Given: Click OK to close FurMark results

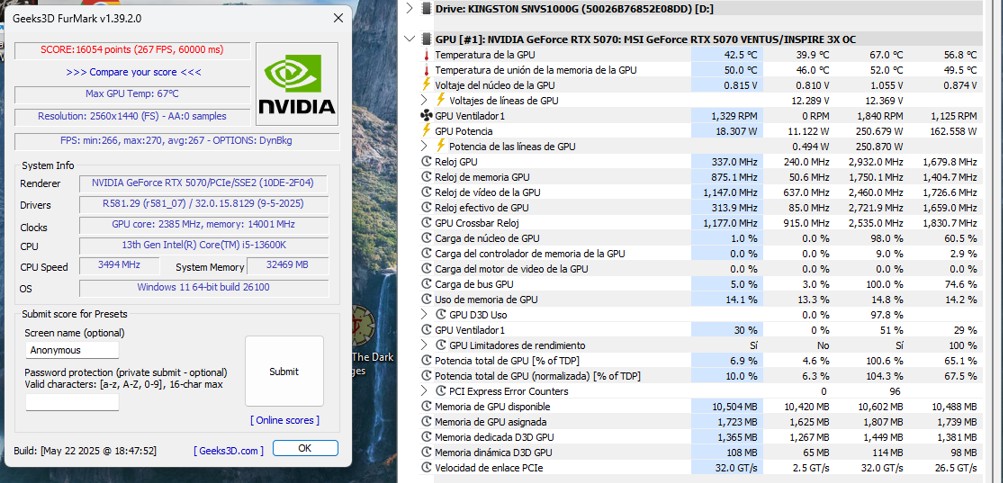Looking at the screenshot, I should point(305,448).
